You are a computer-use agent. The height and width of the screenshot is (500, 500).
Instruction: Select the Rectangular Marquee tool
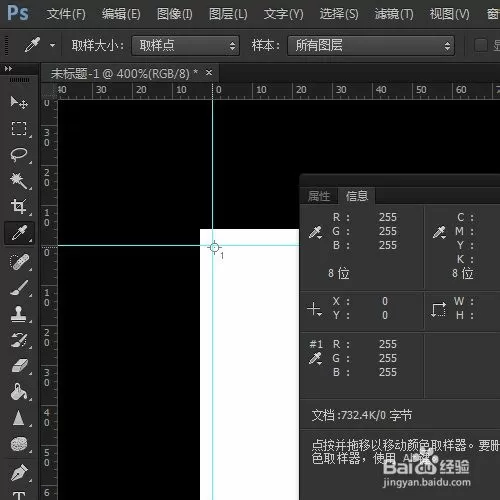pos(19,128)
